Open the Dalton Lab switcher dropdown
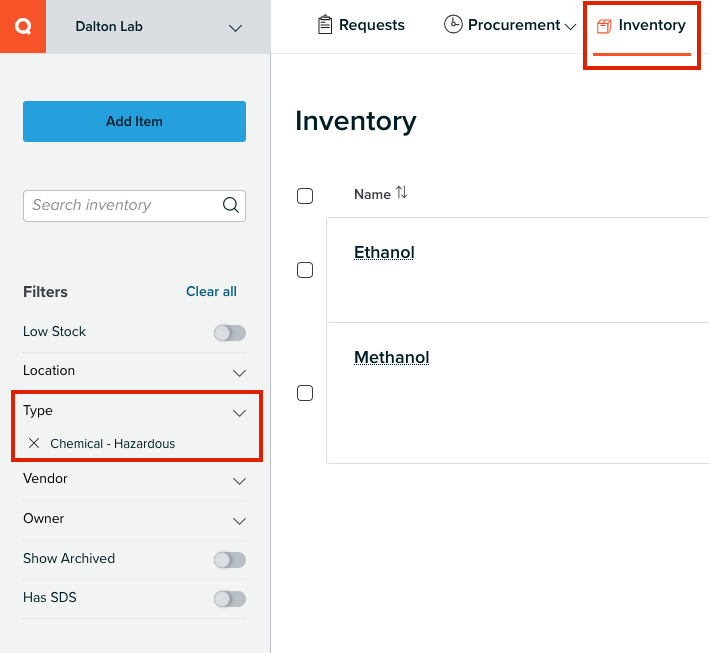 click(235, 28)
